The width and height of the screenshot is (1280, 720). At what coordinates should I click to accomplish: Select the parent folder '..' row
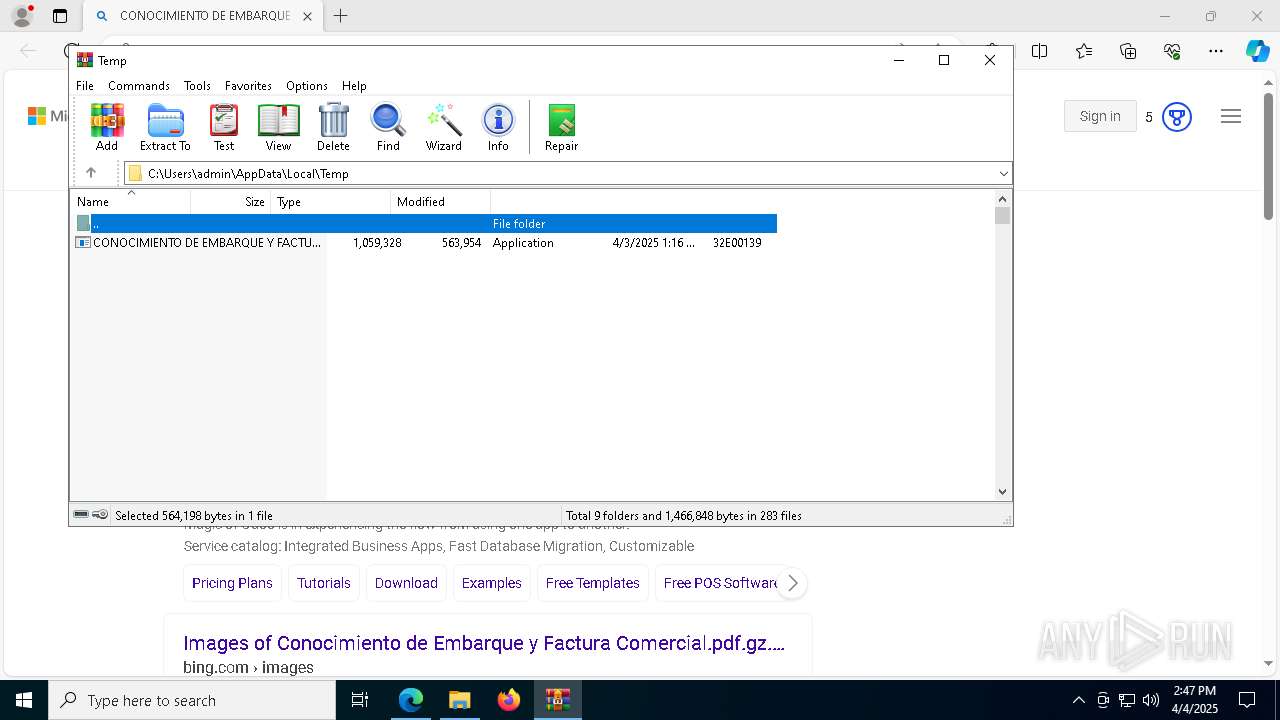click(x=426, y=224)
